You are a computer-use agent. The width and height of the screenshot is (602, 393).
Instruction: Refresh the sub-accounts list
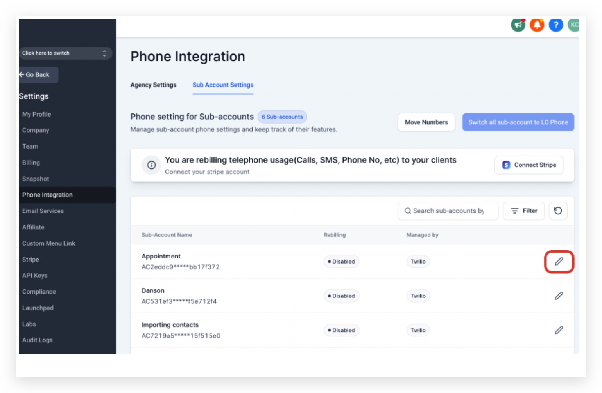pos(558,211)
